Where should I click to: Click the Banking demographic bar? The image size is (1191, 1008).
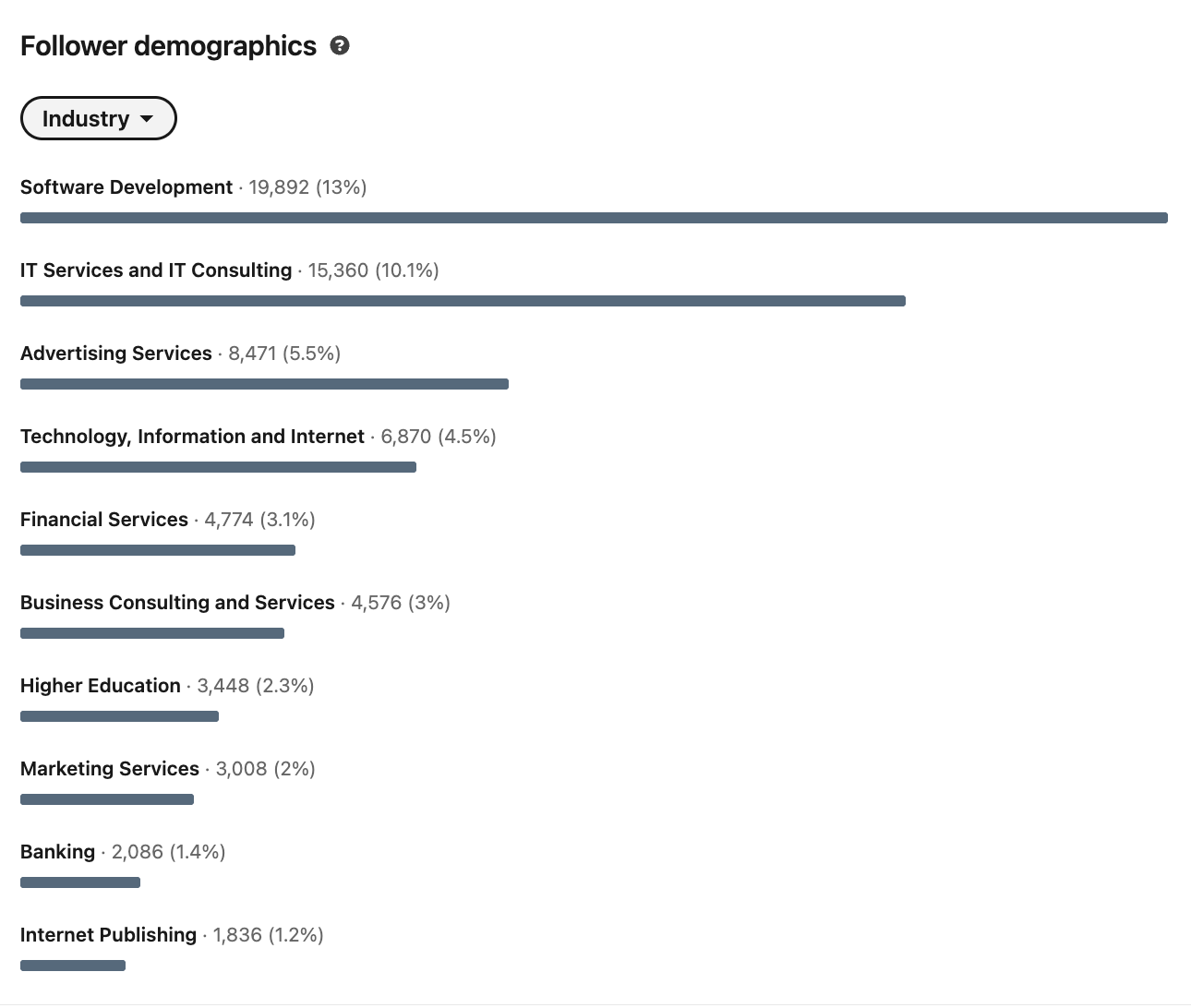click(x=80, y=882)
